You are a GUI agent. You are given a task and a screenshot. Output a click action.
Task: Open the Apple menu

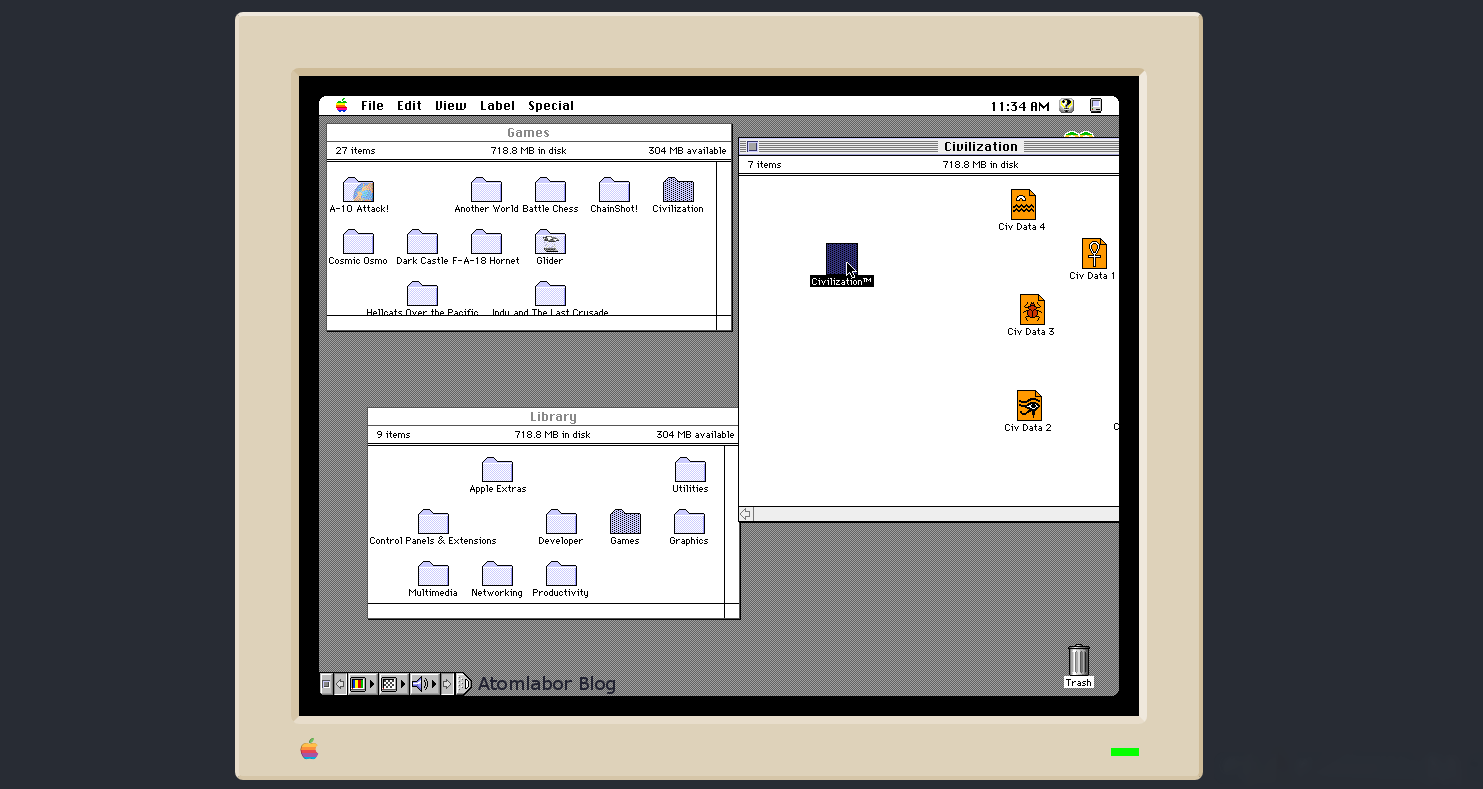(x=342, y=105)
